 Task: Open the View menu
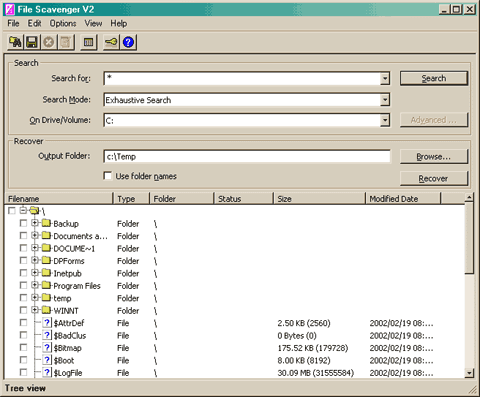tap(93, 23)
